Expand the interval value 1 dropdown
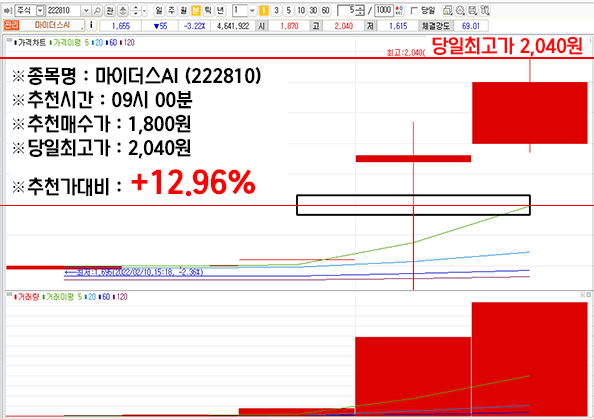594x419 pixels. 252,11
